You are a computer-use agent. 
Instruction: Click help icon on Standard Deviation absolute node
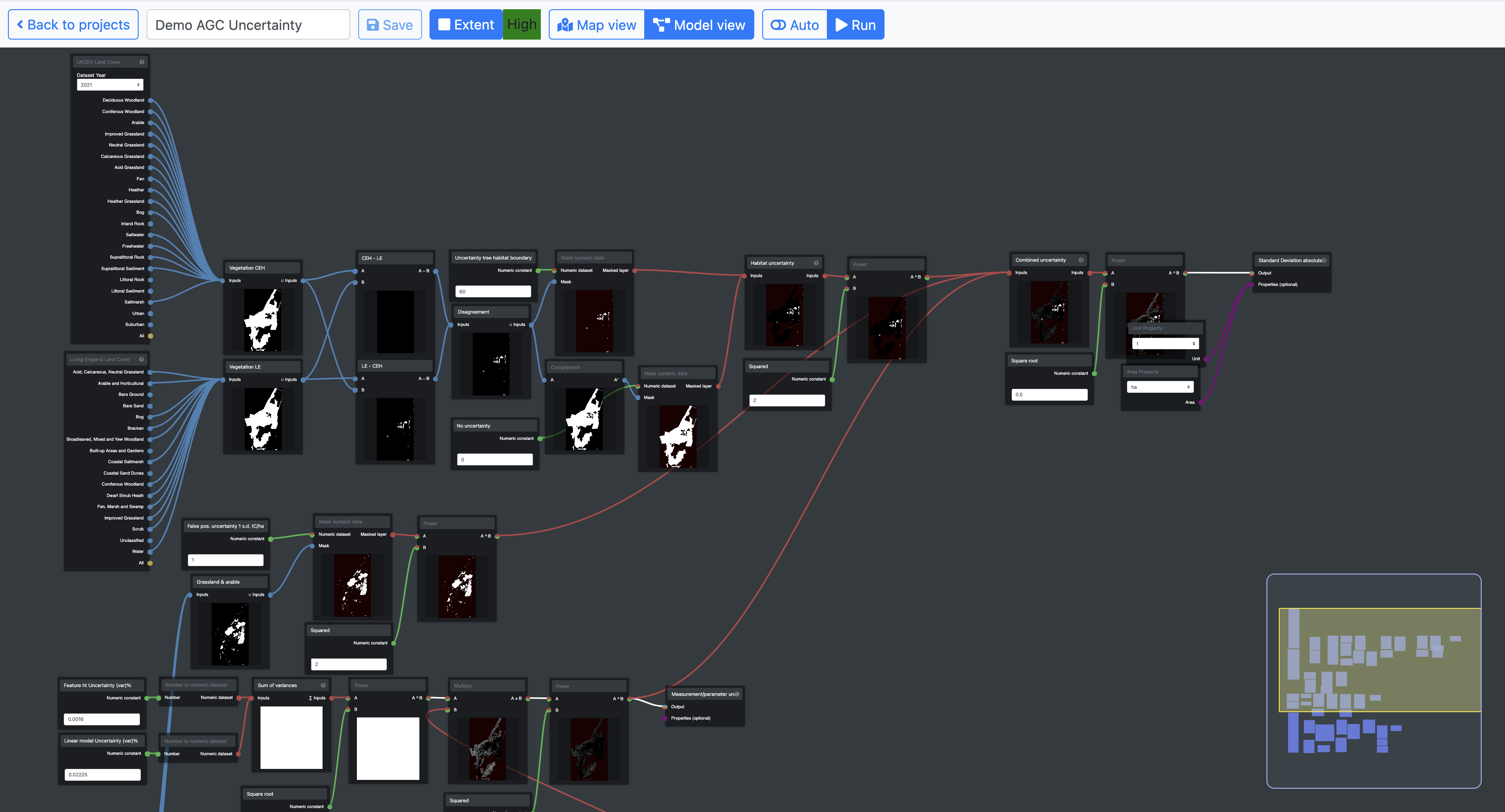point(1323,260)
